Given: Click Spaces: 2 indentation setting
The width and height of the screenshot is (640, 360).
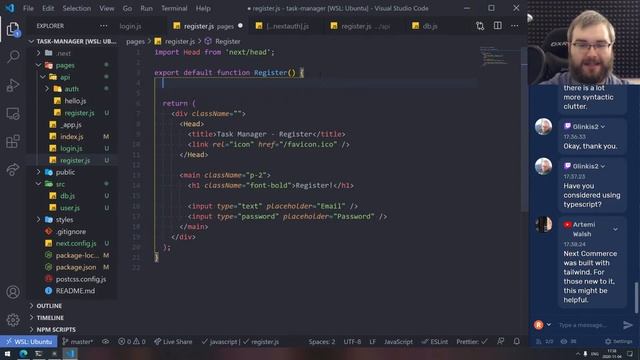Looking at the screenshot, I should pyautogui.click(x=322, y=342).
